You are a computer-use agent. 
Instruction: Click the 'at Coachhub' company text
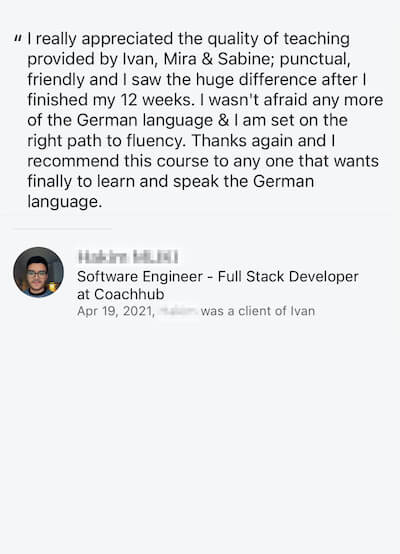click(121, 294)
